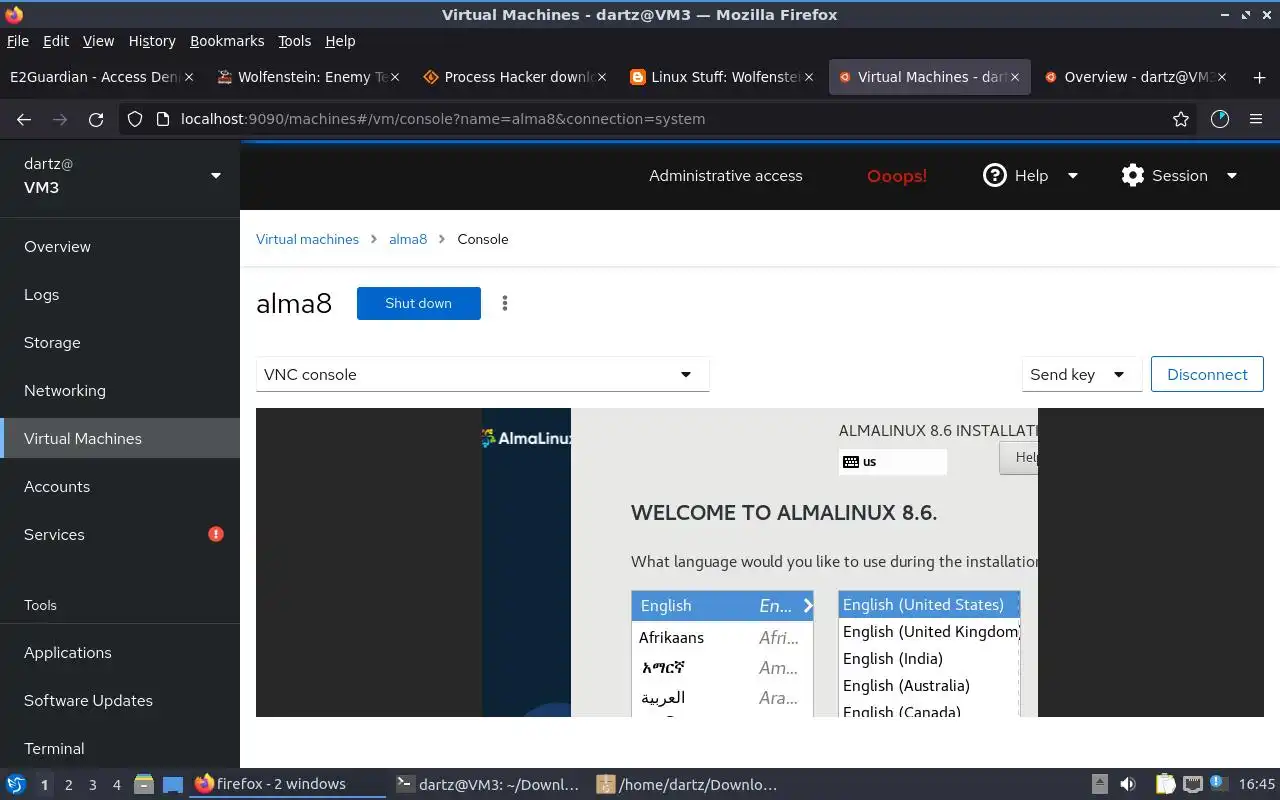Image resolution: width=1280 pixels, height=800 pixels.
Task: Click the alma8 breadcrumb link
Action: [408, 239]
